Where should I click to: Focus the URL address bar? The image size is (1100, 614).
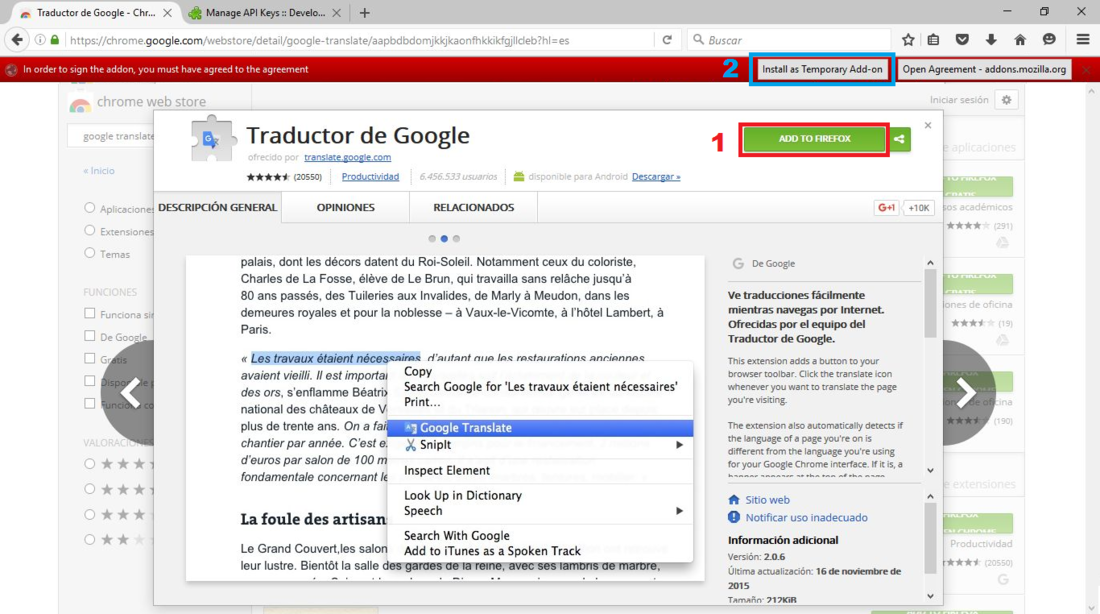pyautogui.click(x=358, y=40)
